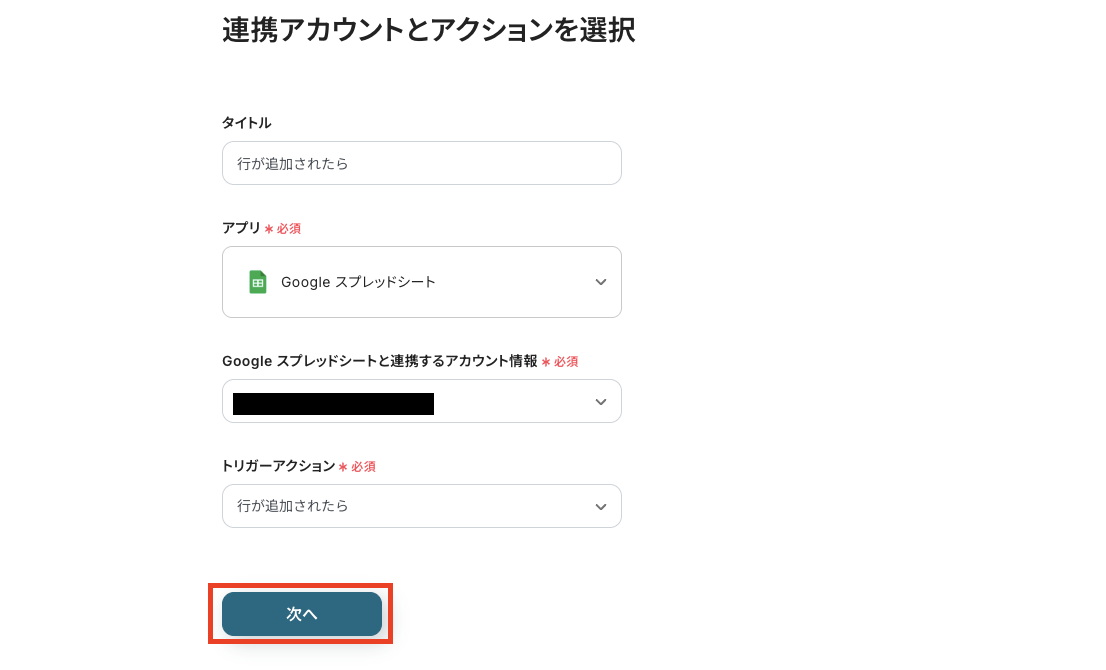Click the タイトル field label
Screen dimensions: 1106x670
pyautogui.click(x=246, y=123)
